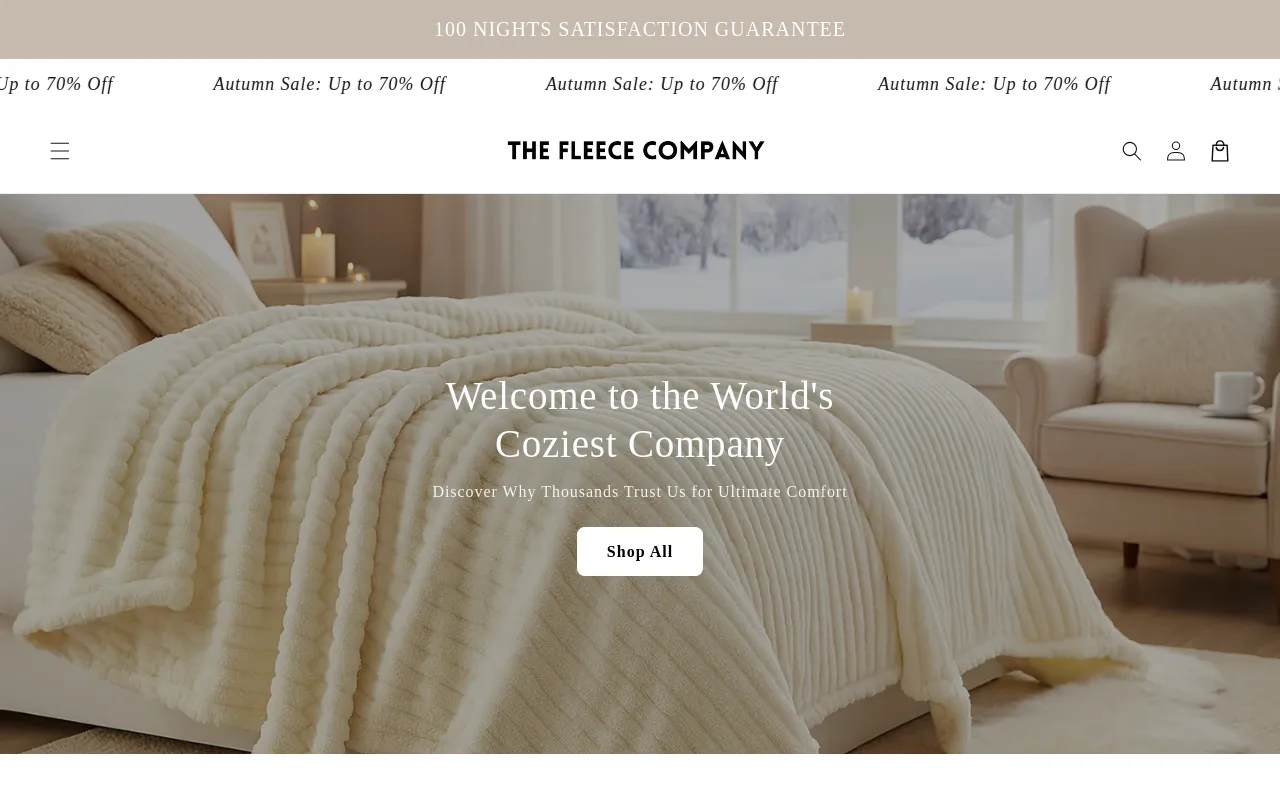1280x800 pixels.
Task: Open the shopping bag cart icon
Action: [1220, 151]
